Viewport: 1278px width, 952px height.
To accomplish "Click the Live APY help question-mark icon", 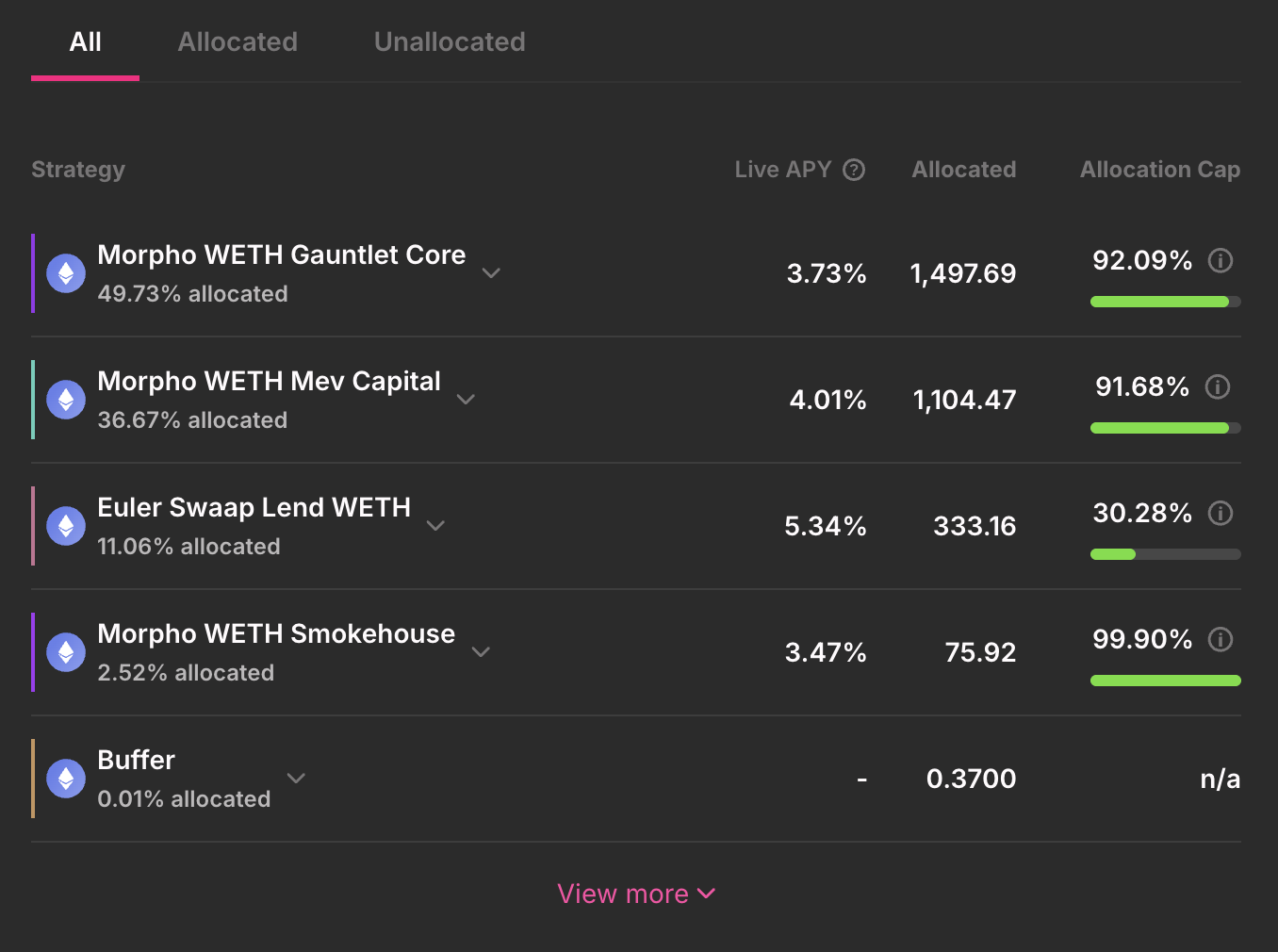I will pos(854,170).
